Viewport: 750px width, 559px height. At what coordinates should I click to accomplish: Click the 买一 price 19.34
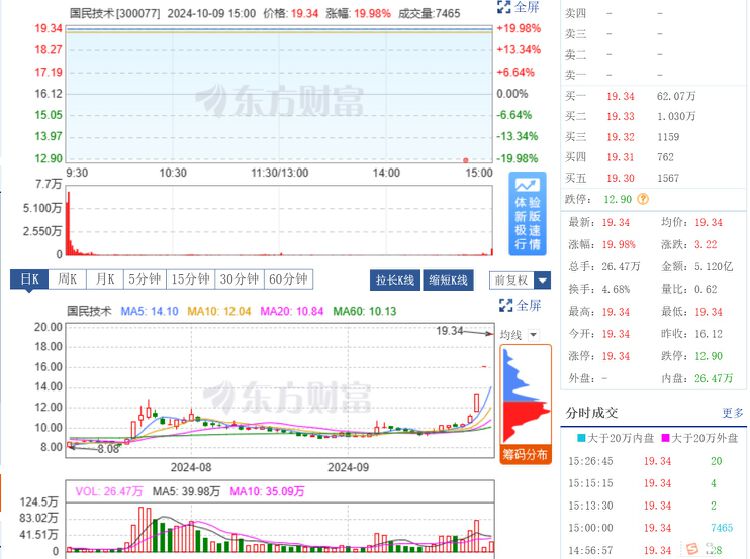pos(620,96)
